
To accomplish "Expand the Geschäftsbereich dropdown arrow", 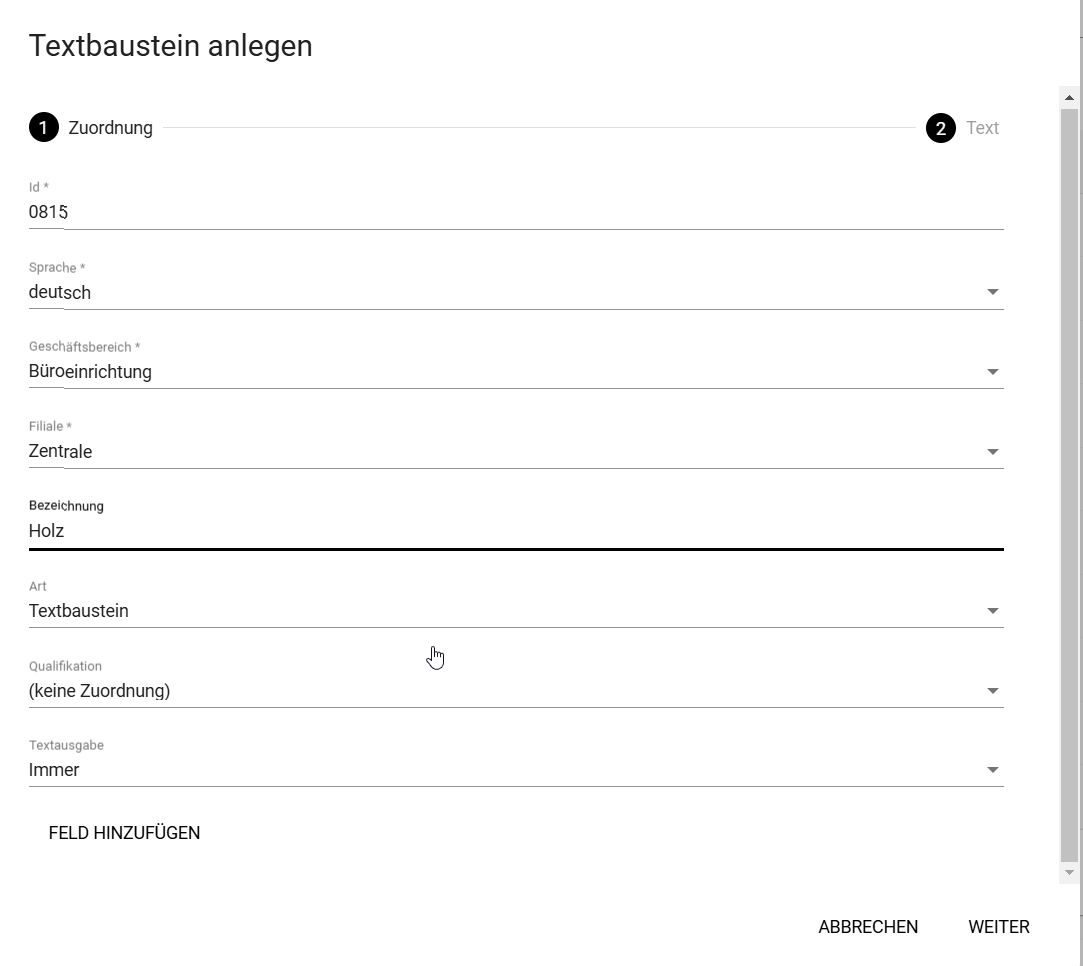I will coord(993,371).
